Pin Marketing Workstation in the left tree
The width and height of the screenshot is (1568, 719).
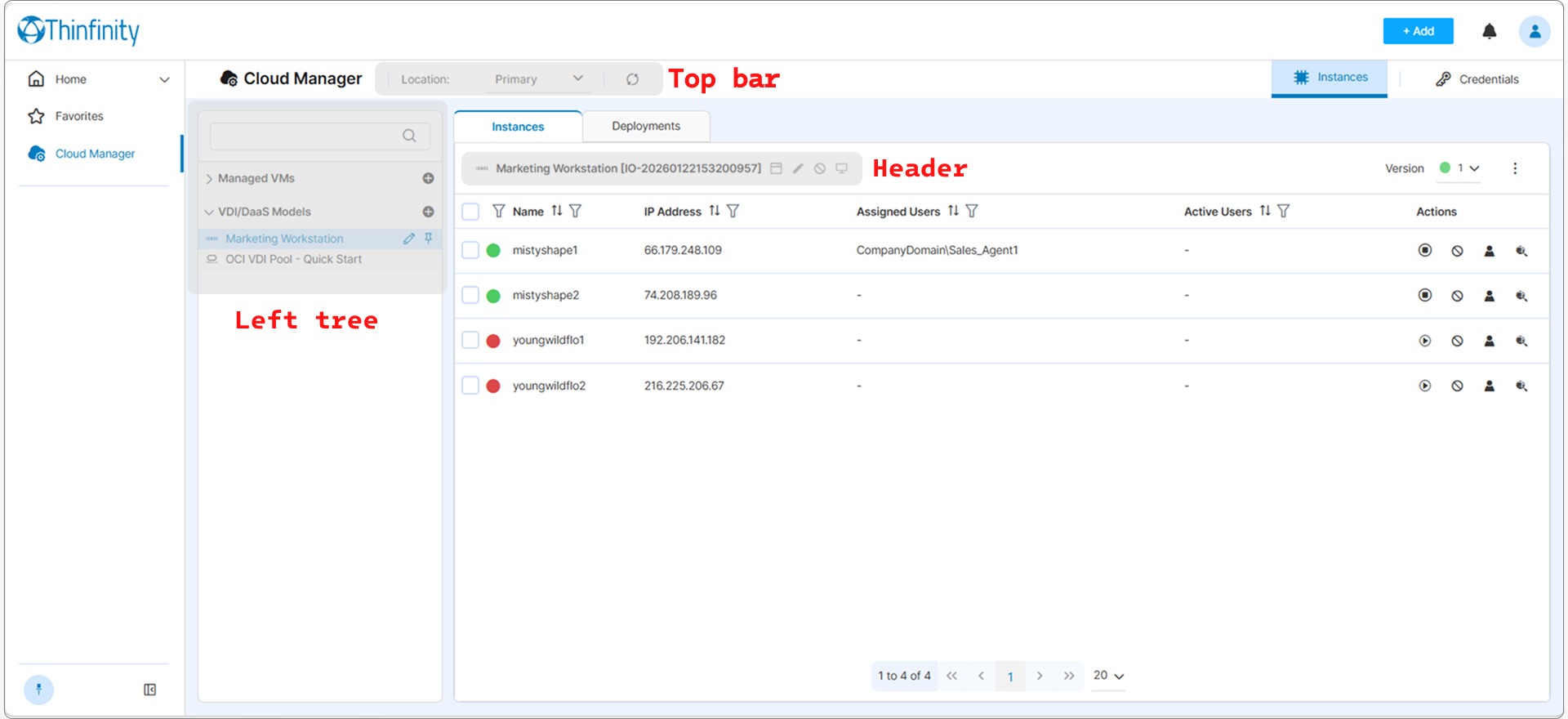pos(428,239)
